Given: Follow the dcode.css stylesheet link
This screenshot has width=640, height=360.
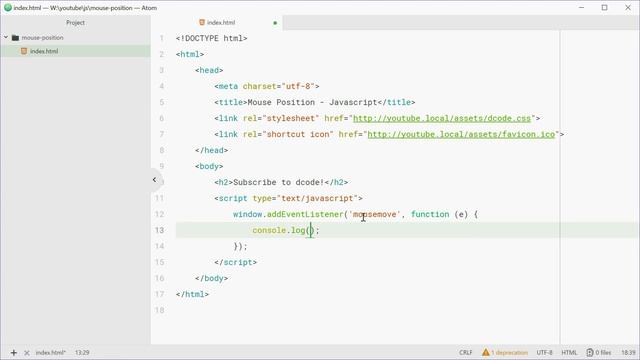Looking at the screenshot, I should tap(442, 118).
